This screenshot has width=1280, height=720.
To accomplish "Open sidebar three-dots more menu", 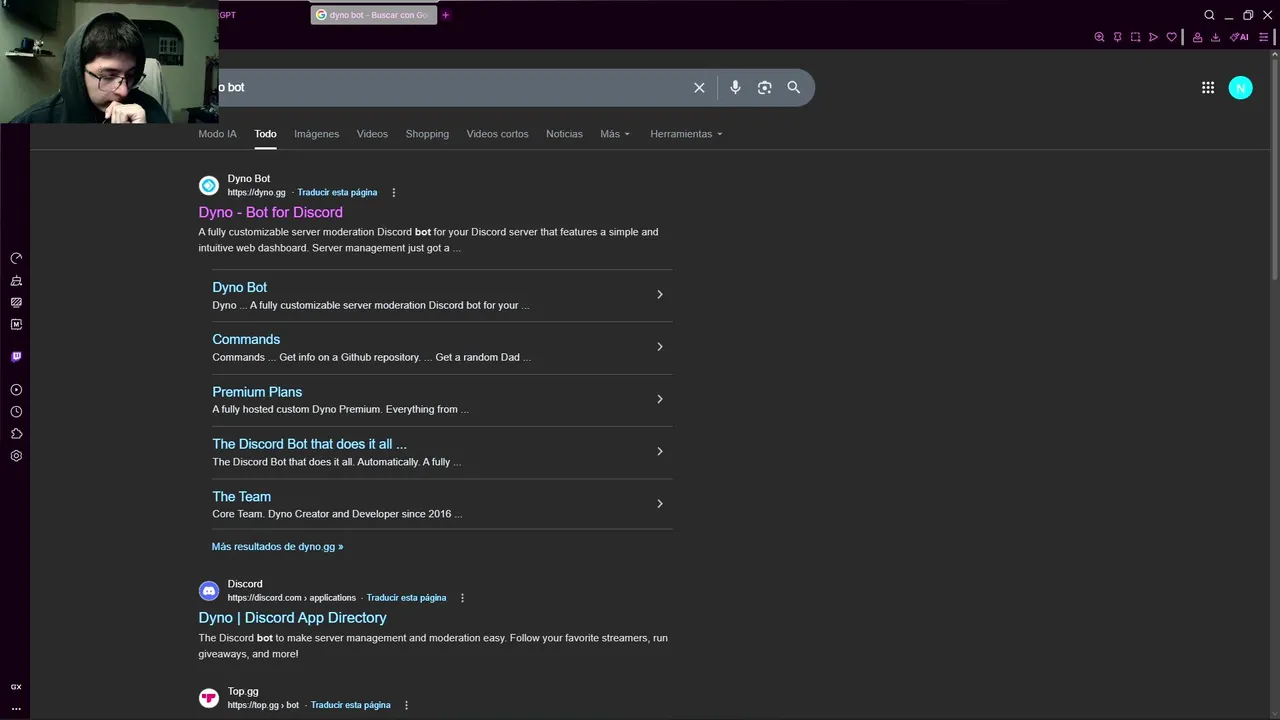I will pos(16,708).
